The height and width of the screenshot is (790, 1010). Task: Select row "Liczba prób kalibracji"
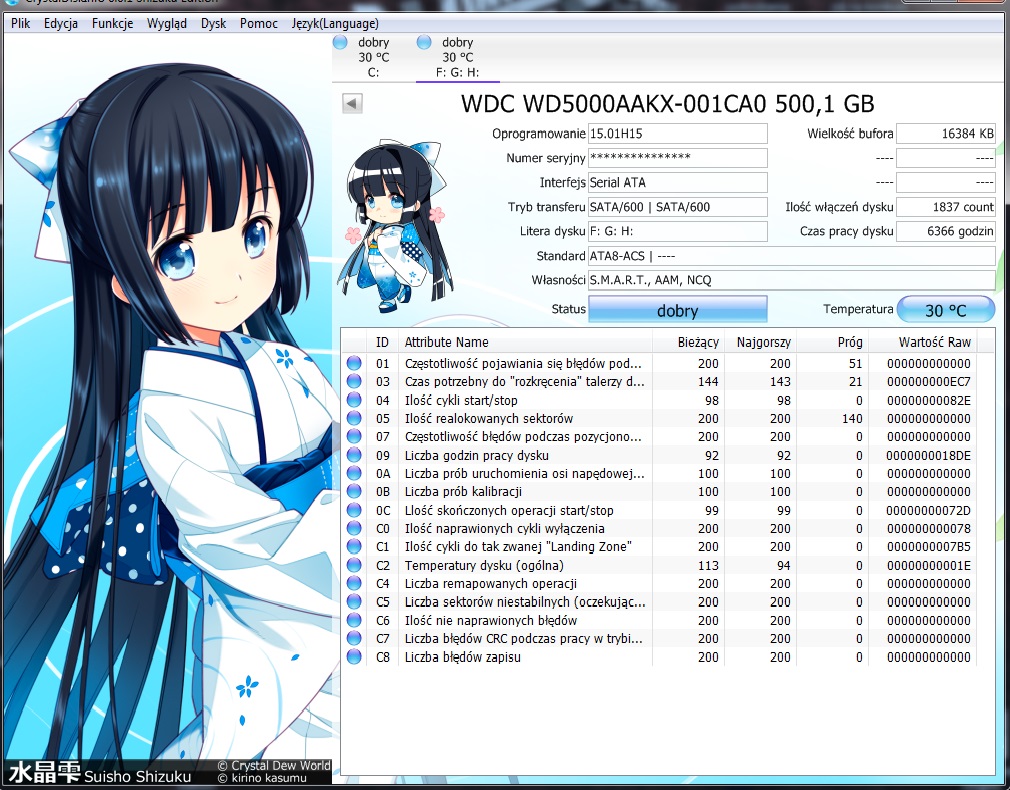point(659,492)
